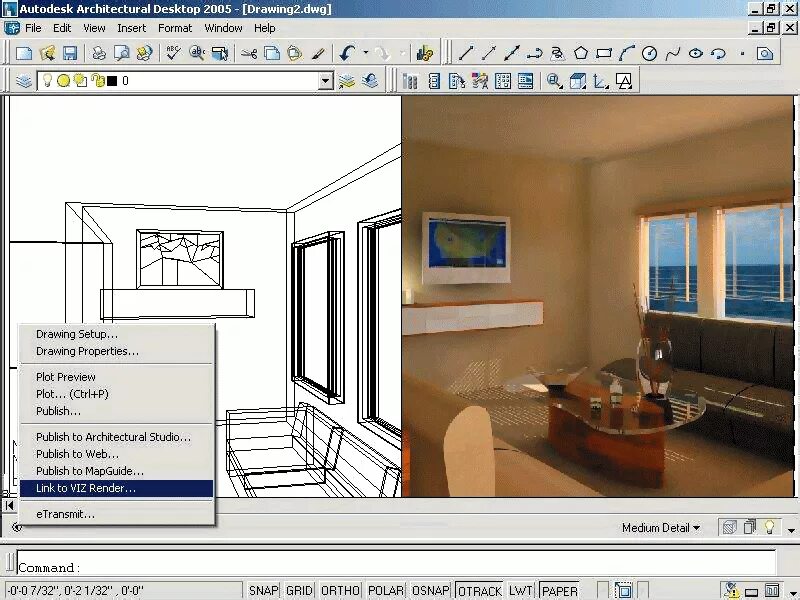Open the UCS axis flyout
The image size is (800, 600).
[601, 81]
